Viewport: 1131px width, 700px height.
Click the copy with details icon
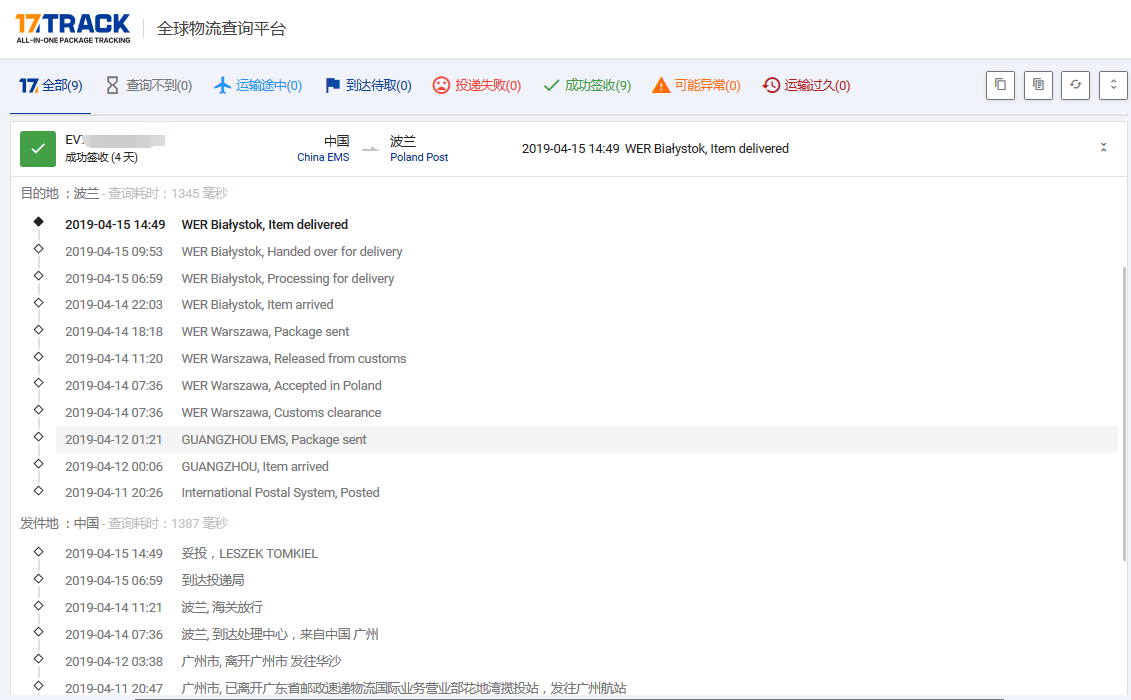click(1038, 85)
